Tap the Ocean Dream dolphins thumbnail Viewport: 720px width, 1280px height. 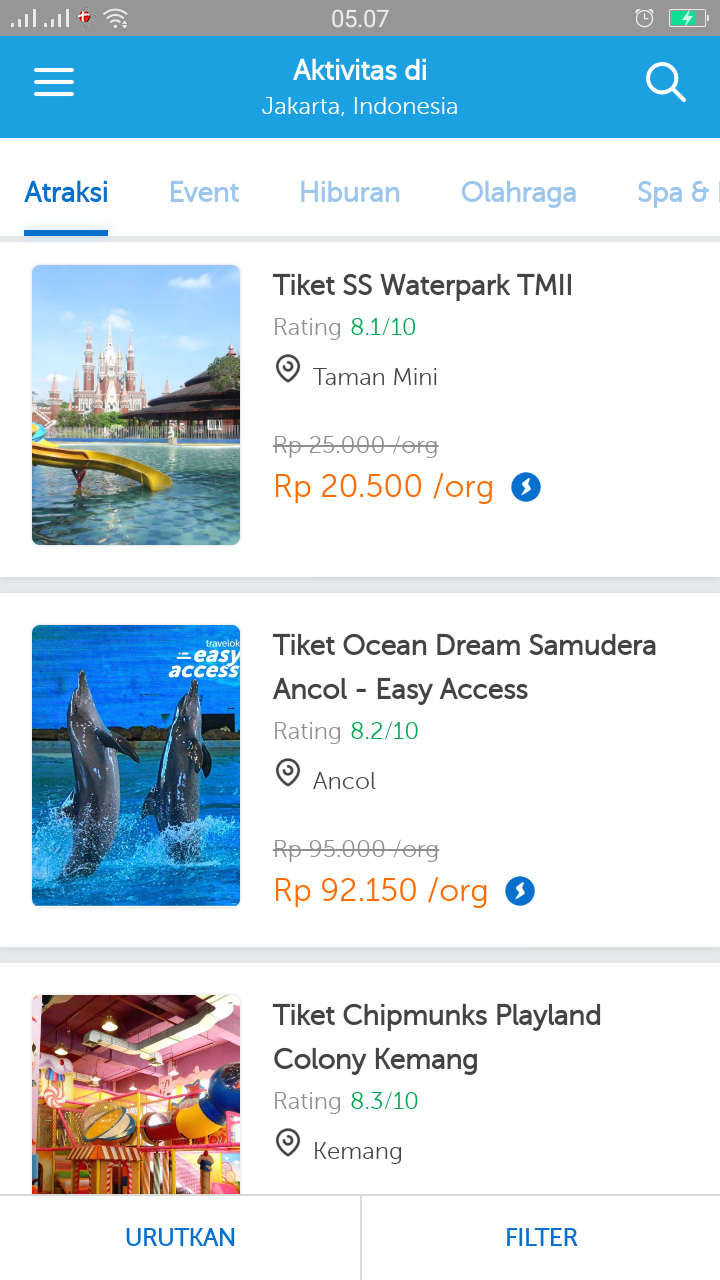(x=136, y=765)
